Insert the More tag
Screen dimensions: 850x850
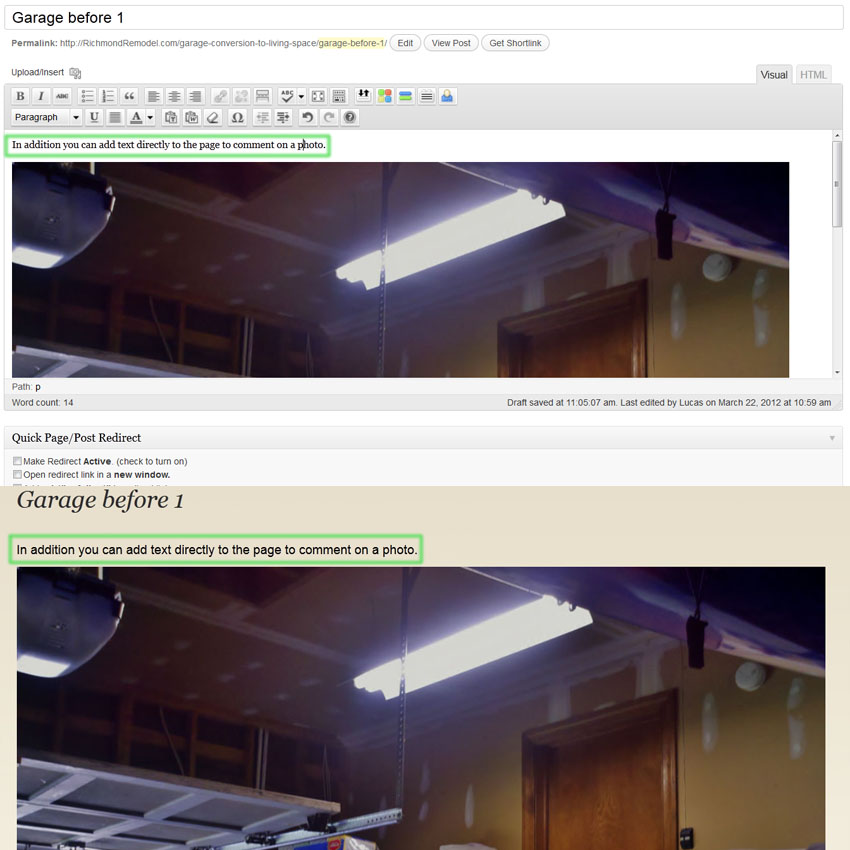pyautogui.click(x=262, y=95)
